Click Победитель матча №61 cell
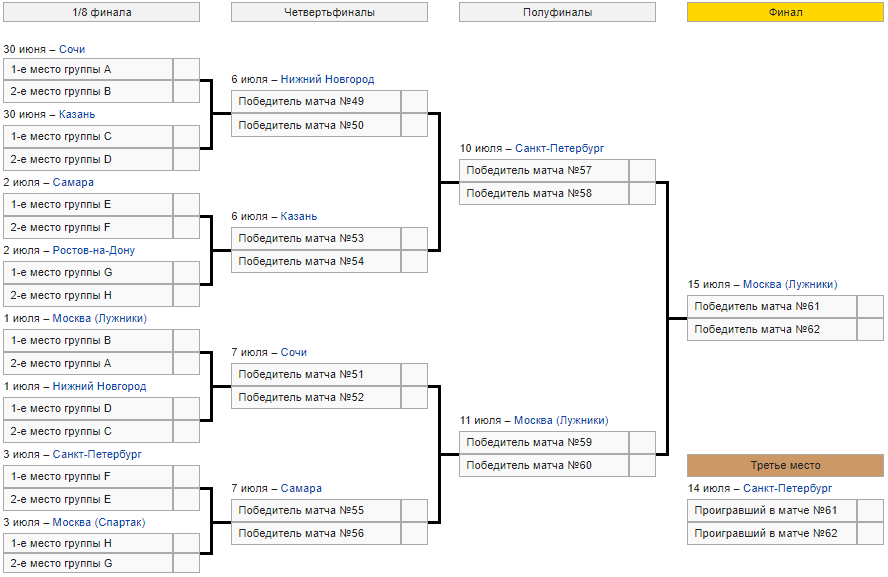This screenshot has width=888, height=577. (x=772, y=306)
